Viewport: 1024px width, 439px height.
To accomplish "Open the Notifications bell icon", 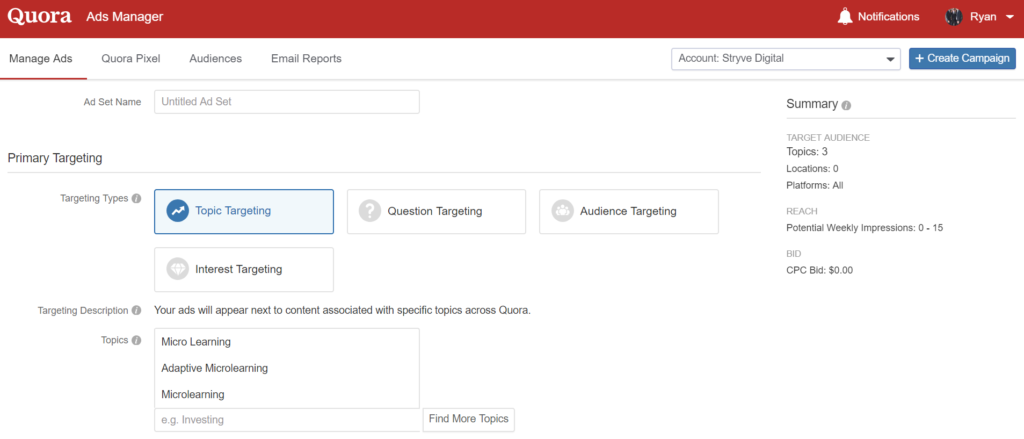I will pyautogui.click(x=844, y=16).
